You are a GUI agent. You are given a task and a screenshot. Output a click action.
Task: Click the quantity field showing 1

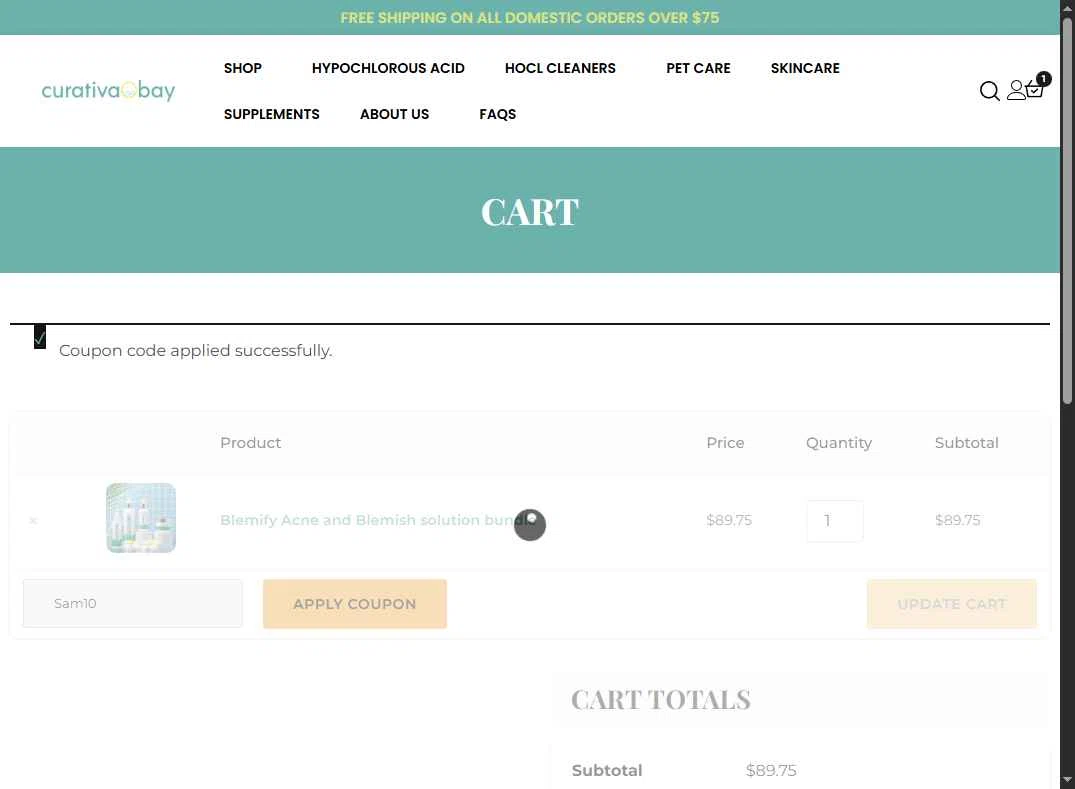[834, 521]
